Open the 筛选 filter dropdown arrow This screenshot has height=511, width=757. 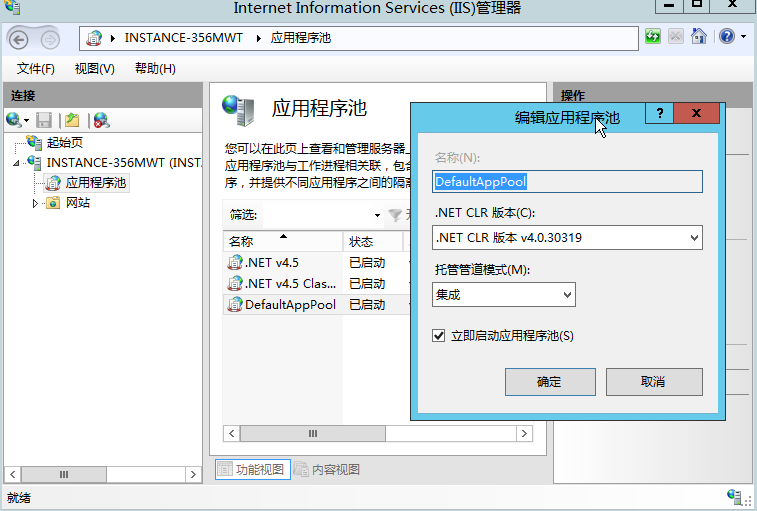coord(377,215)
